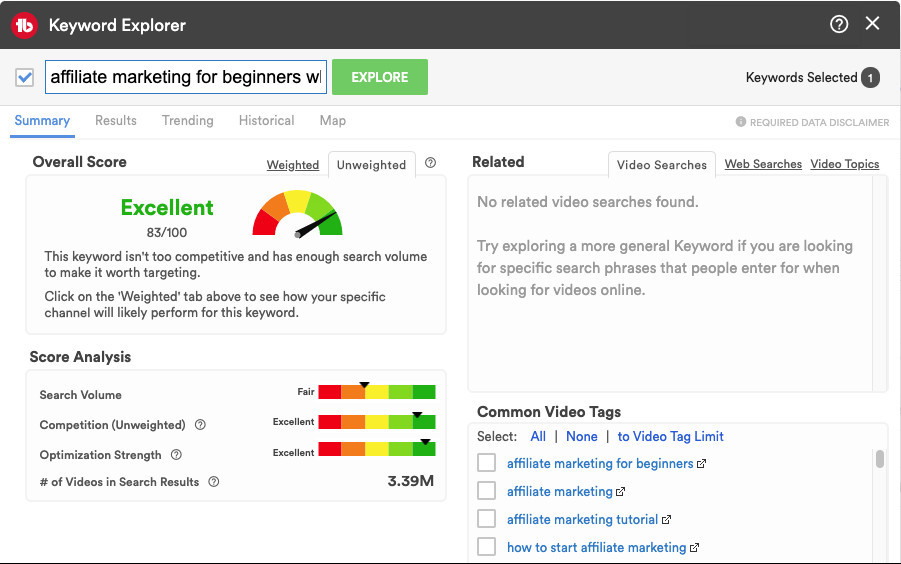The height and width of the screenshot is (564, 901).
Task: Click the Common Video Tags scrollbar
Action: tap(880, 459)
